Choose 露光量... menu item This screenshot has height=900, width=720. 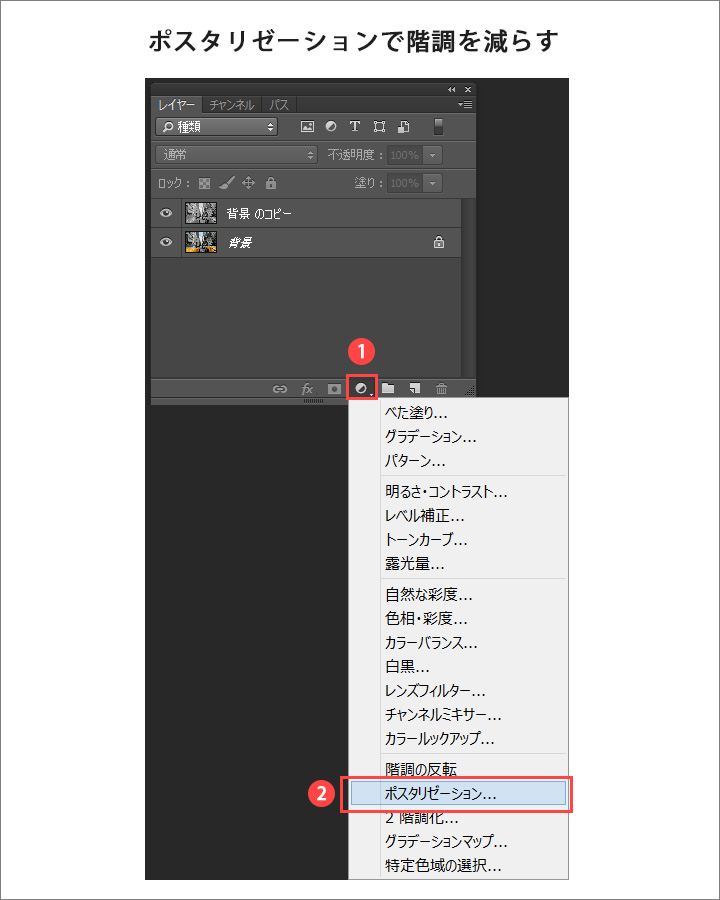458,564
